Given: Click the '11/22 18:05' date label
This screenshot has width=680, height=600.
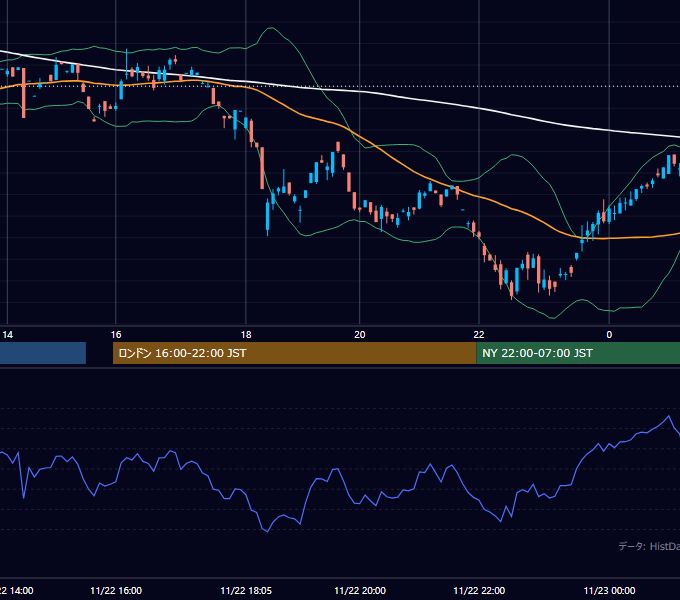Looking at the screenshot, I should [246, 590].
